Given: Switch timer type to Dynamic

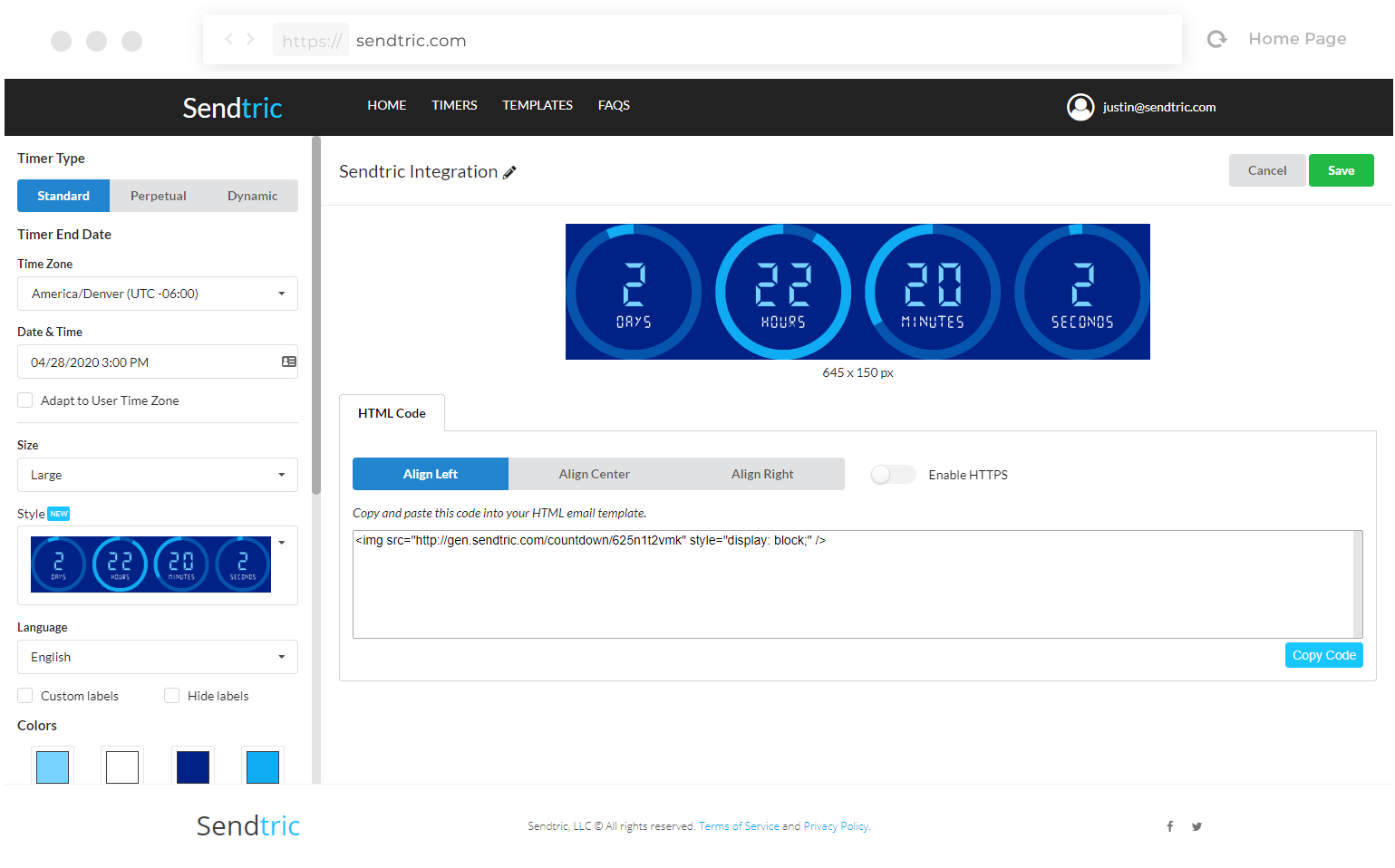Looking at the screenshot, I should click(253, 196).
